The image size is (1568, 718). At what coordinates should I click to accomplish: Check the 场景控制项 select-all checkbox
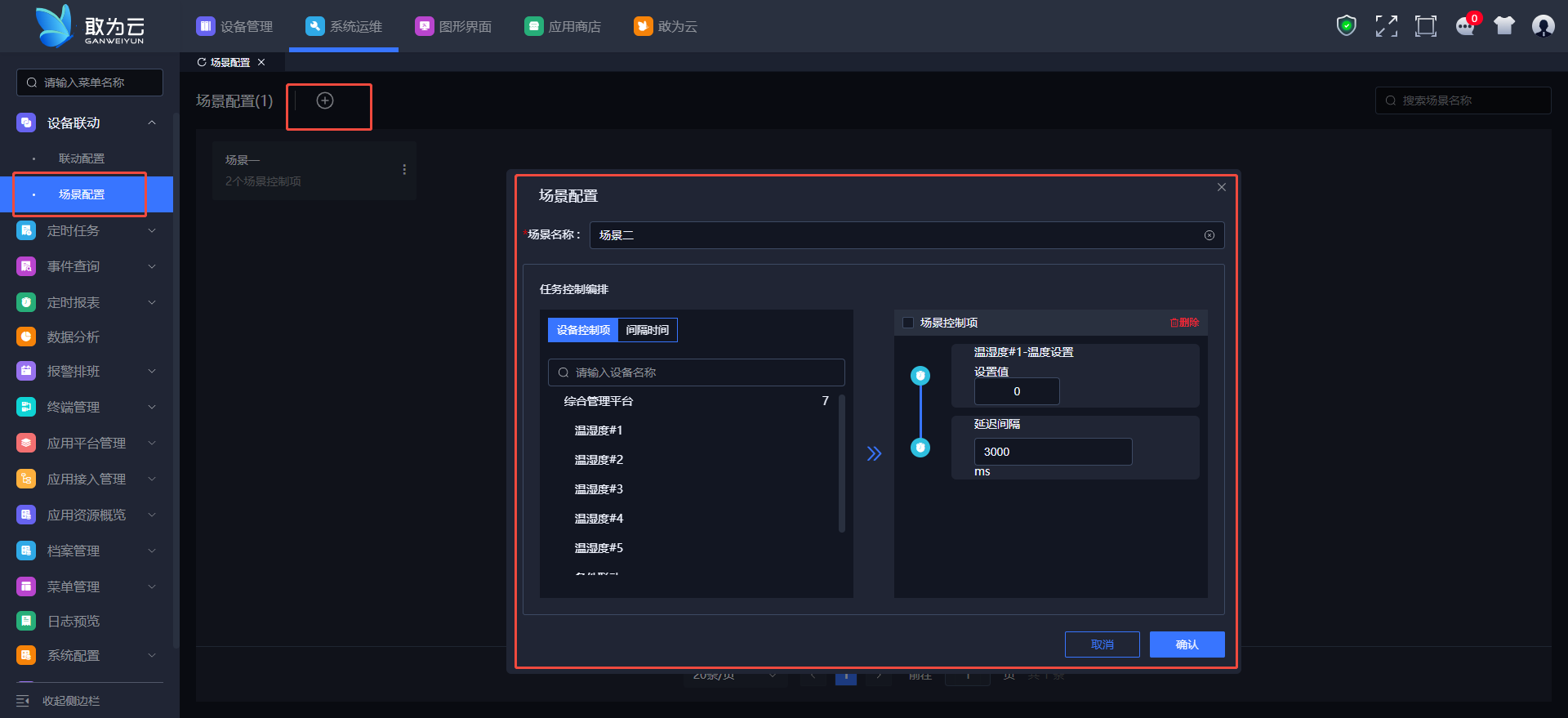907,323
